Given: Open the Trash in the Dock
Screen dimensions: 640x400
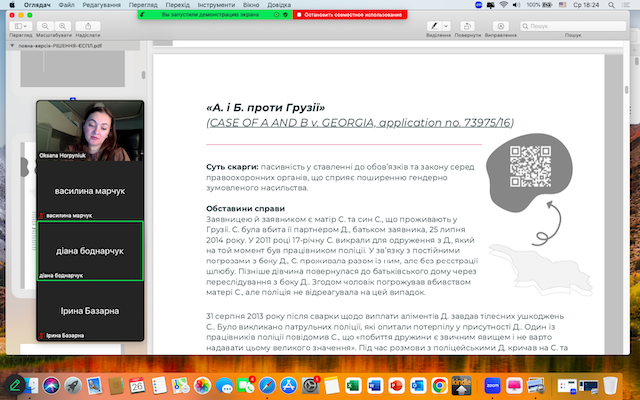Looking at the screenshot, I should click(x=610, y=385).
